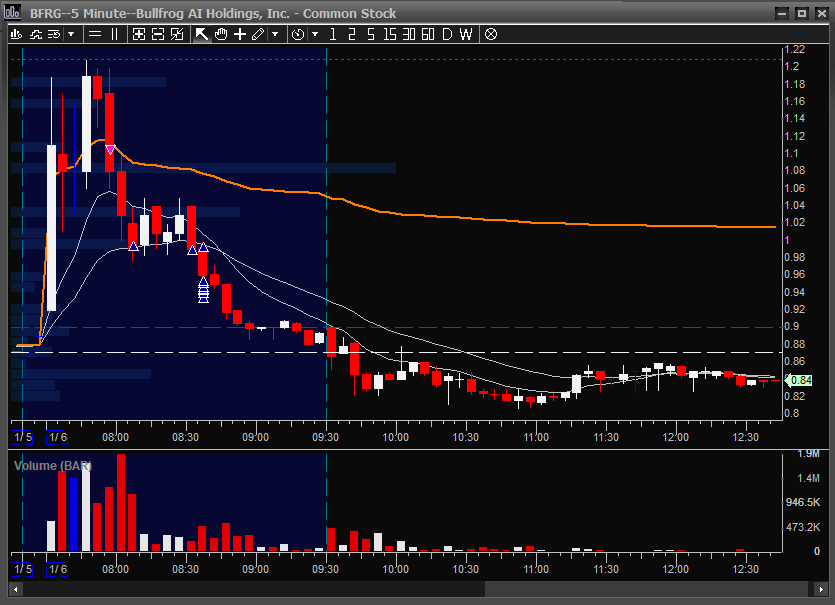Click the 1.9M volume axis label
The width and height of the screenshot is (835, 605).
[808, 454]
